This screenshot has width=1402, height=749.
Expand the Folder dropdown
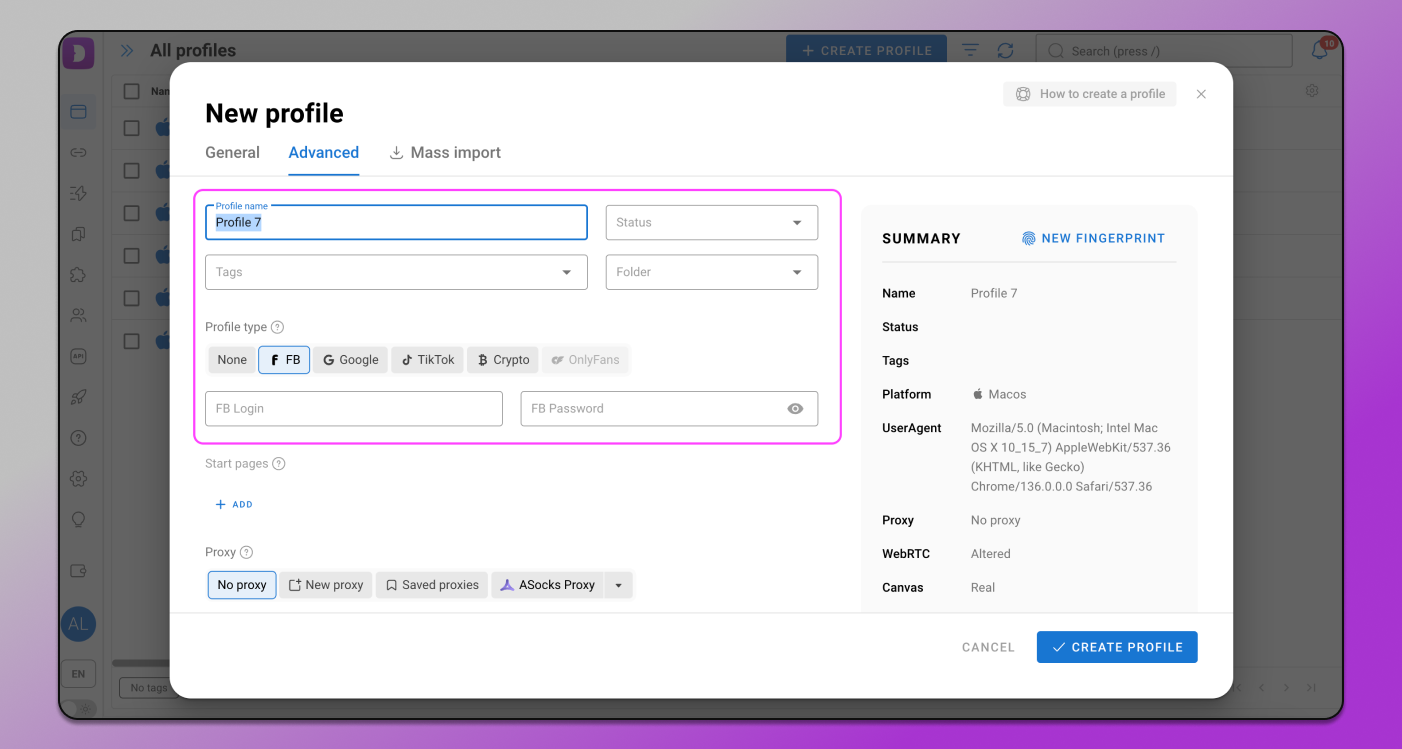(712, 272)
